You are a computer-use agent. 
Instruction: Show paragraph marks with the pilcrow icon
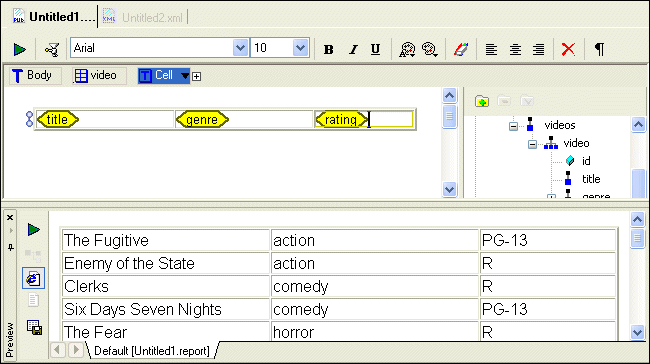coord(599,49)
